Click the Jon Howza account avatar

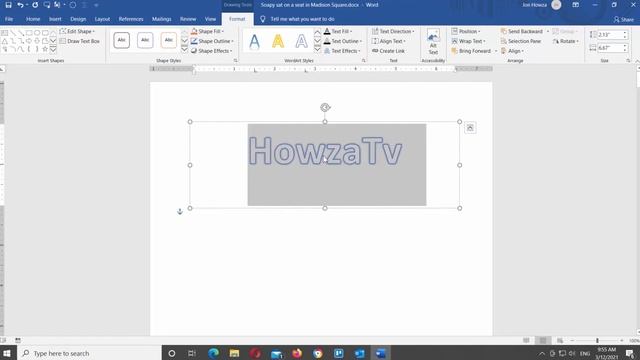pyautogui.click(x=556, y=5)
